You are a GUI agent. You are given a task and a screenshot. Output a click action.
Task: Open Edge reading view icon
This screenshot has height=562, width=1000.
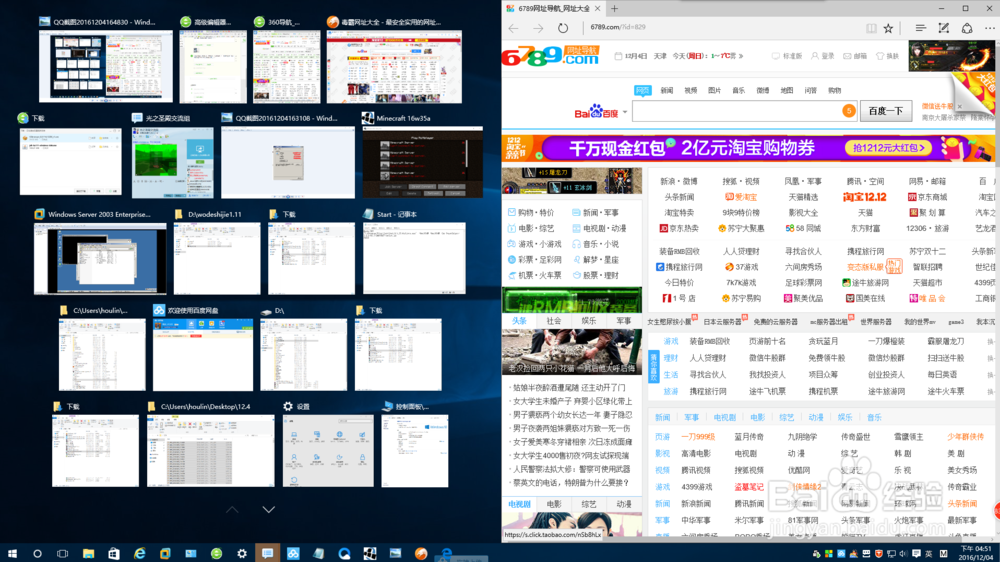(x=871, y=28)
